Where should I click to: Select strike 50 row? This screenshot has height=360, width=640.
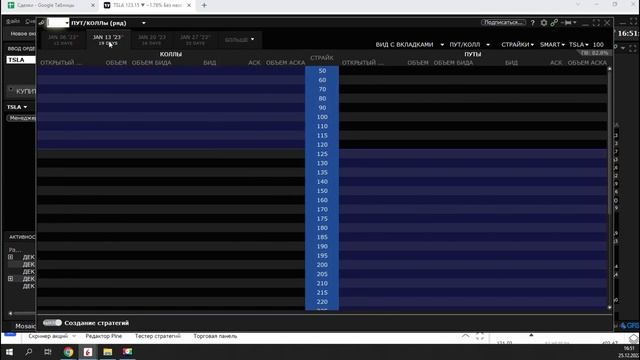pos(322,71)
